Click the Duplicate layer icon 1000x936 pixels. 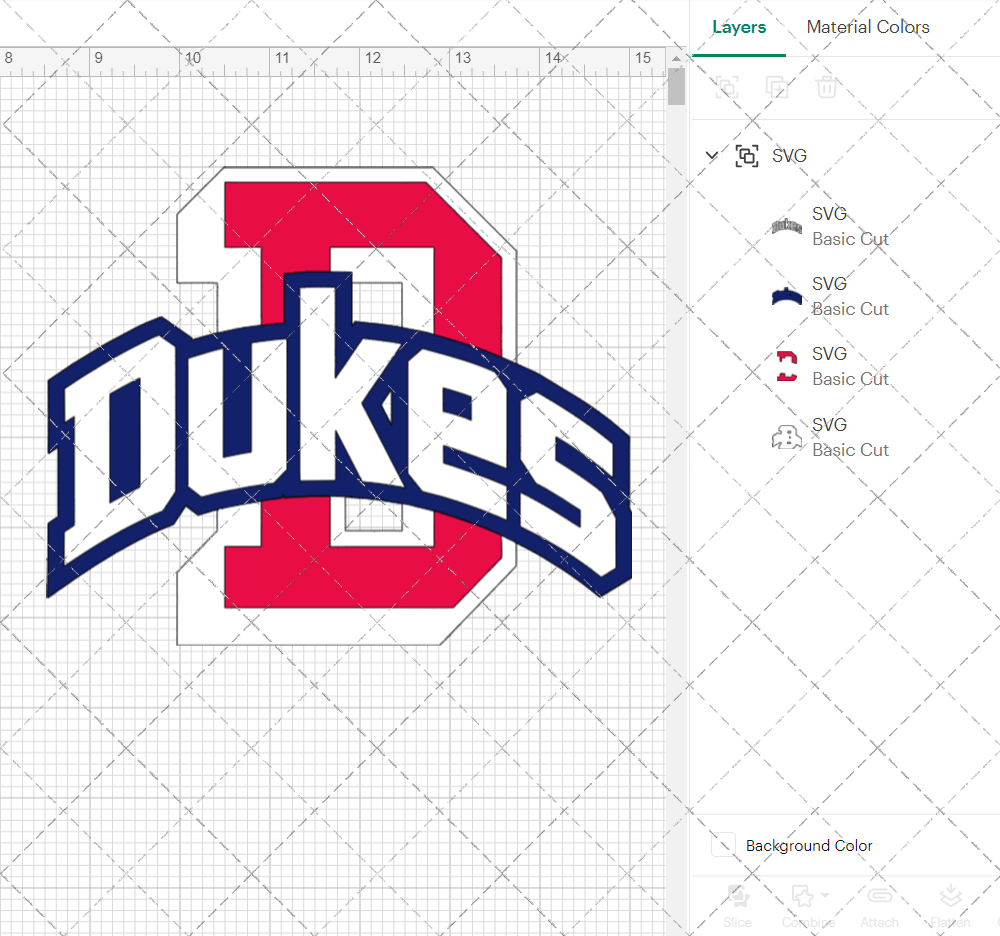tap(776, 87)
